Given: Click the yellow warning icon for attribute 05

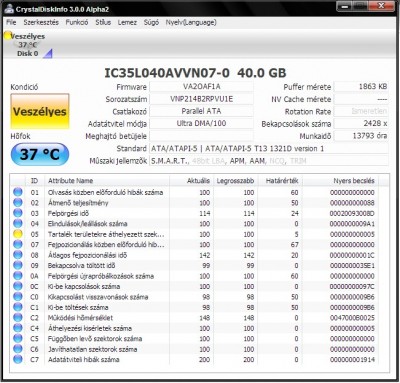Looking at the screenshot, I should (x=18, y=234).
